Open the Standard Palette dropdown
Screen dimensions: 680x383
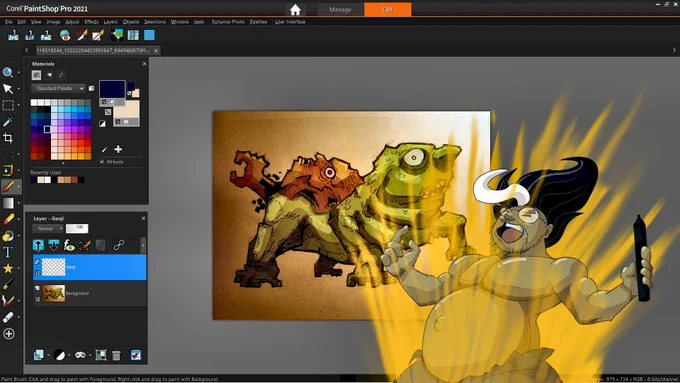coord(59,88)
